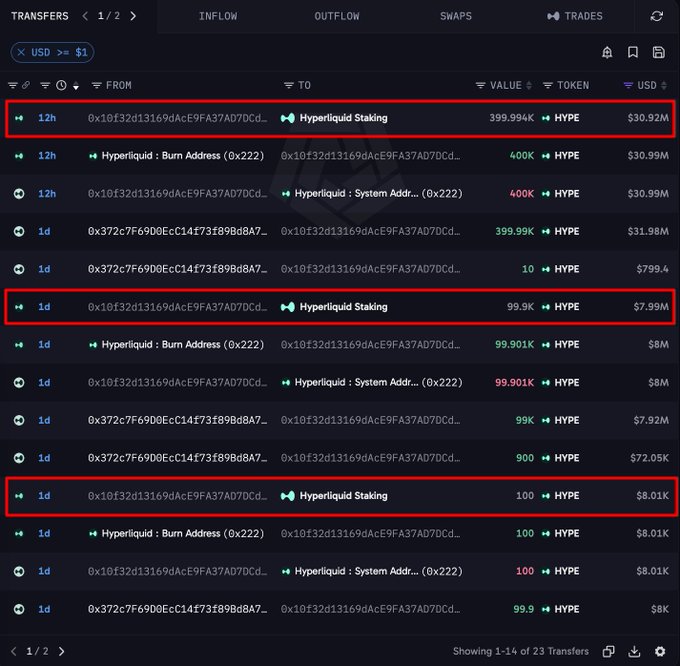
Task: Switch to the INFLOW tab
Action: 218,16
